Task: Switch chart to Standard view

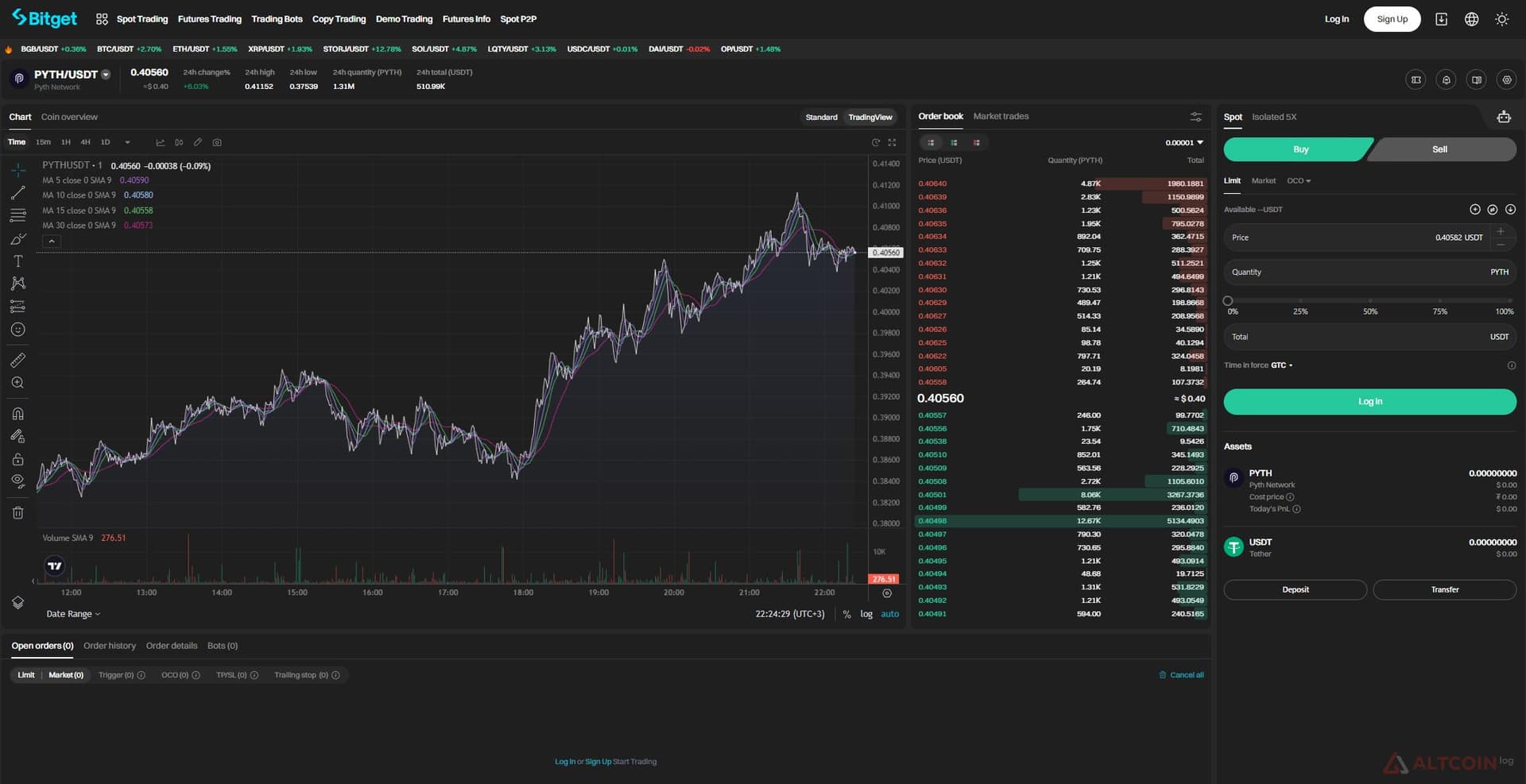Action: point(821,118)
